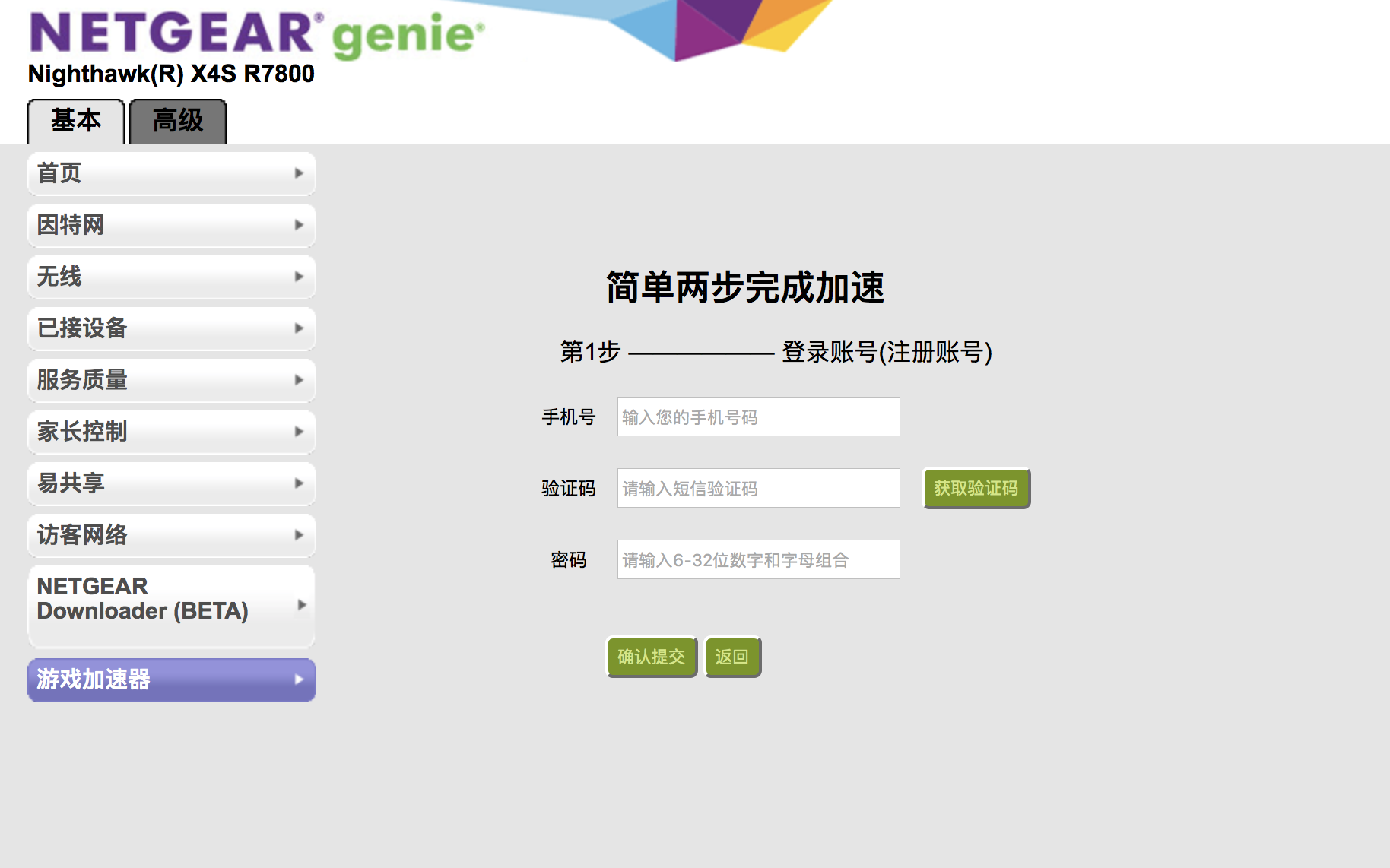Screen dimensions: 1390x868
Task: Click the NETGEAR Downloader arrow icon
Action: coord(302,605)
